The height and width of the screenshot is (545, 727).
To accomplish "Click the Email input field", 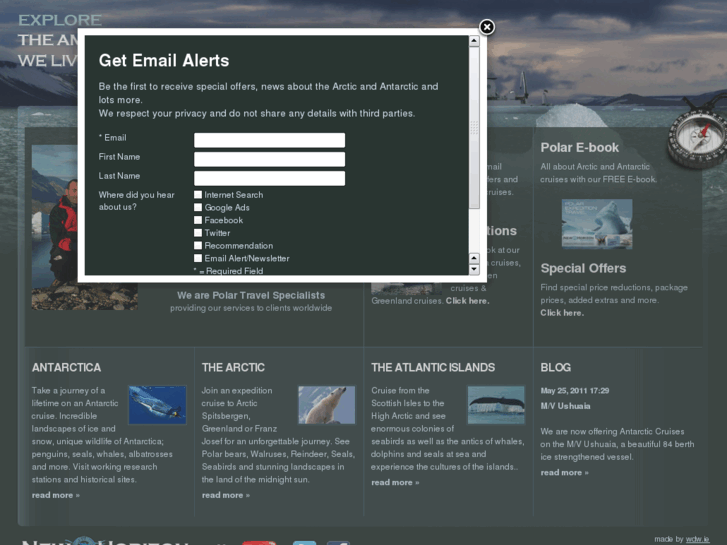I will click(x=269, y=140).
